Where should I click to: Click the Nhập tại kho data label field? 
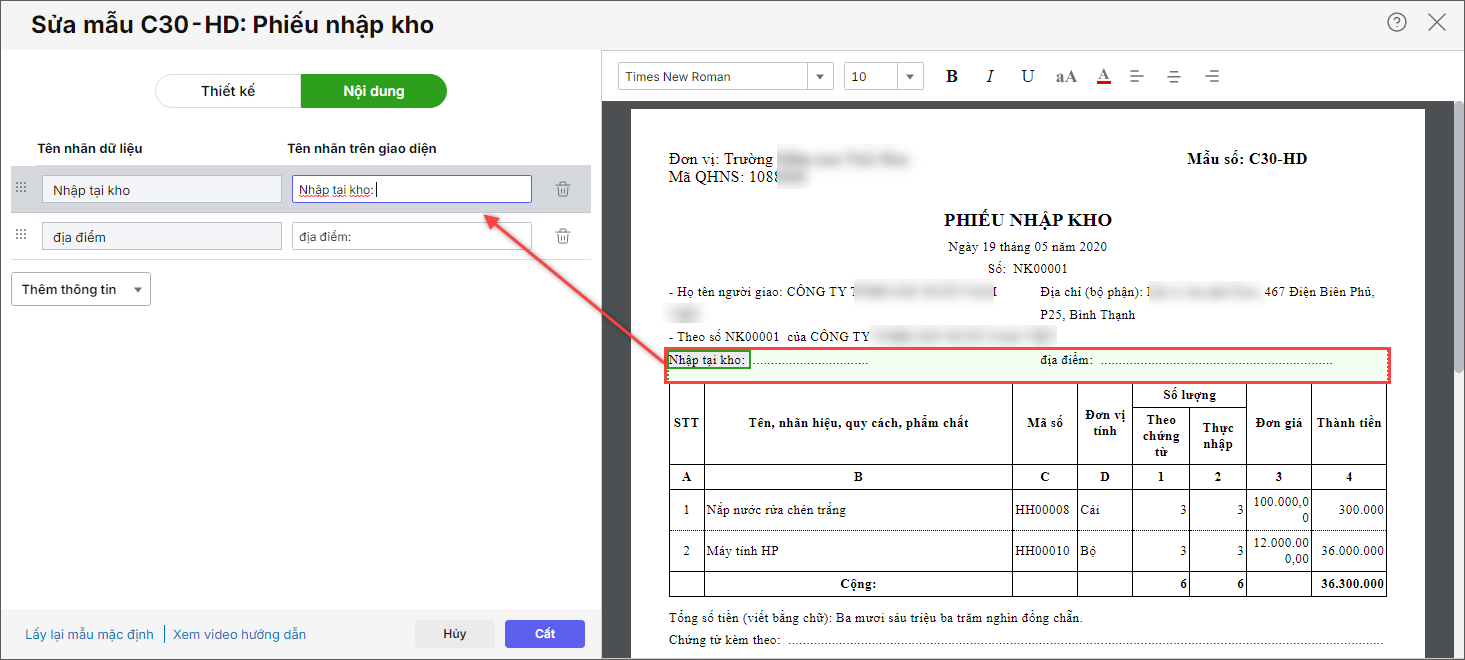[x=162, y=190]
